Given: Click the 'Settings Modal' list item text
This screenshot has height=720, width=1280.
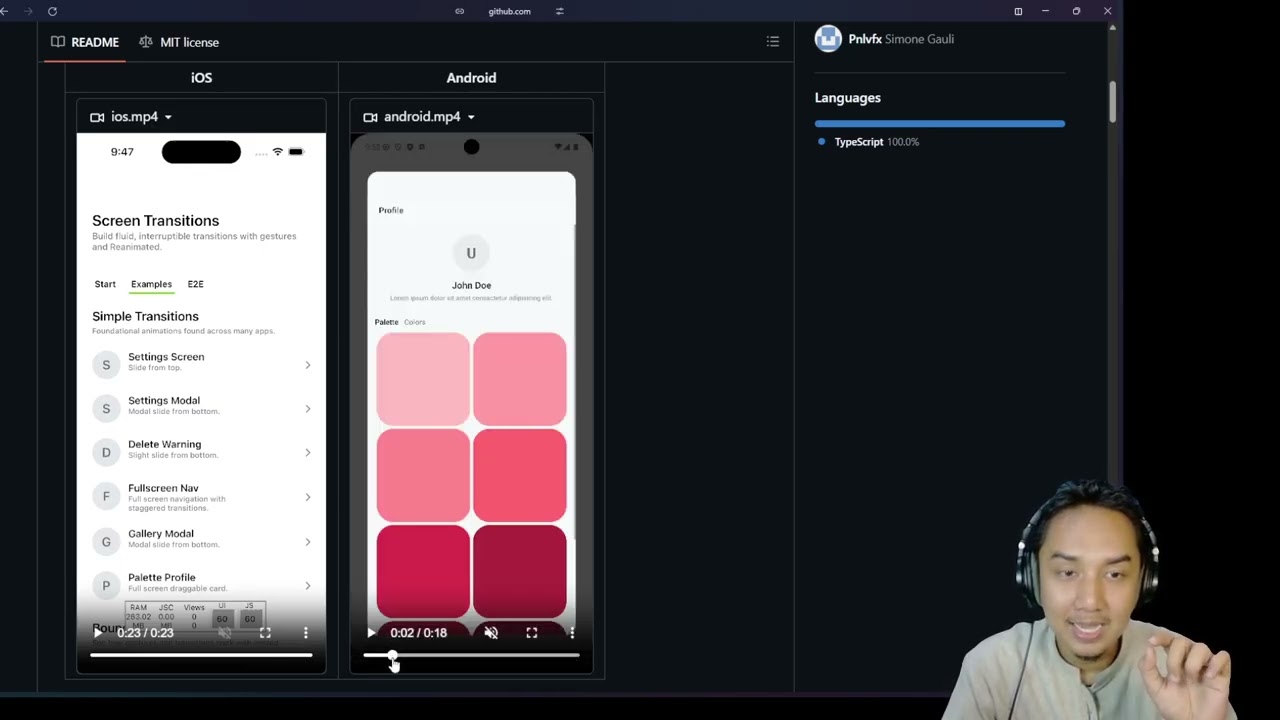Looking at the screenshot, I should pyautogui.click(x=164, y=401).
